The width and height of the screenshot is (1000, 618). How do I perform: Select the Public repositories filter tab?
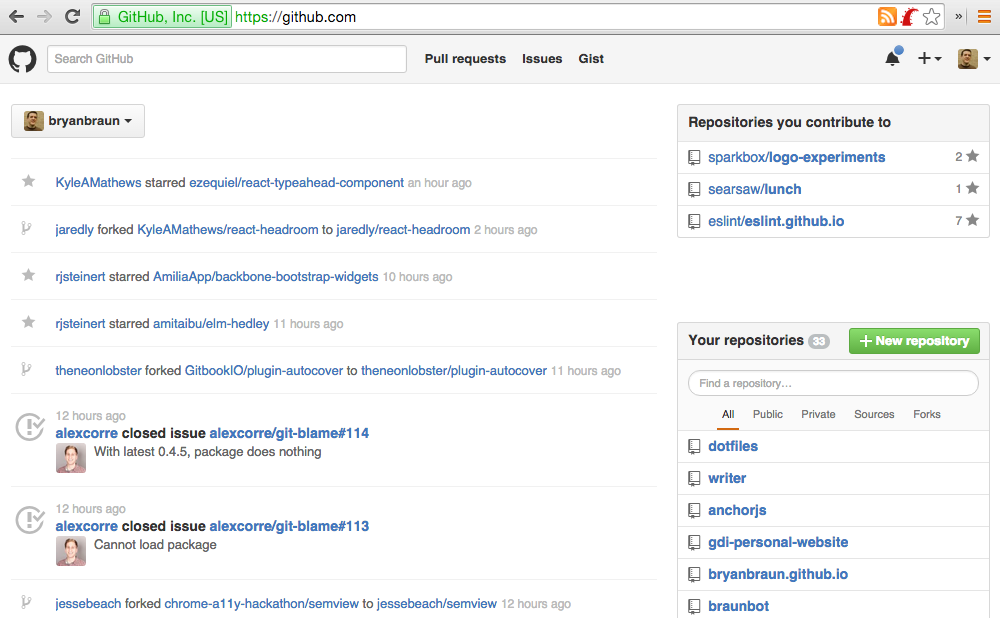click(x=768, y=415)
